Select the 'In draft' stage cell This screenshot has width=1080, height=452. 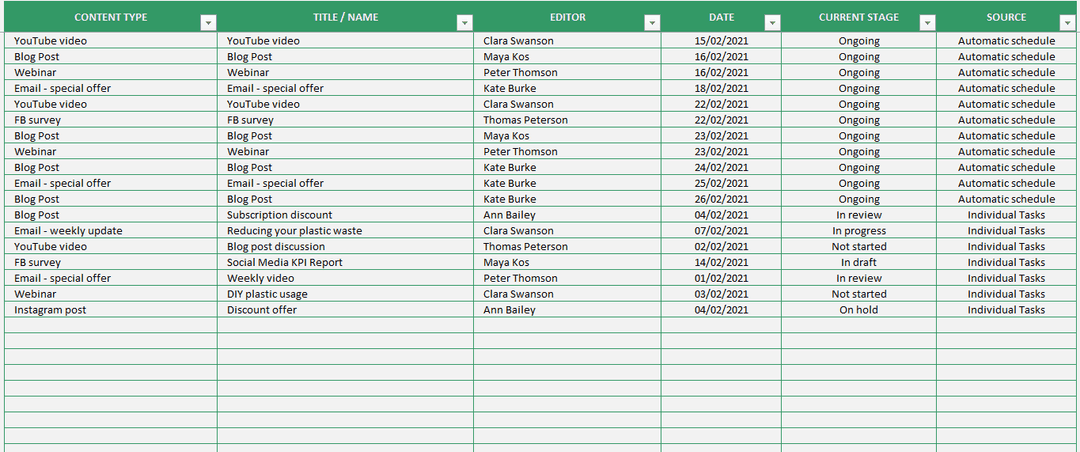859,262
